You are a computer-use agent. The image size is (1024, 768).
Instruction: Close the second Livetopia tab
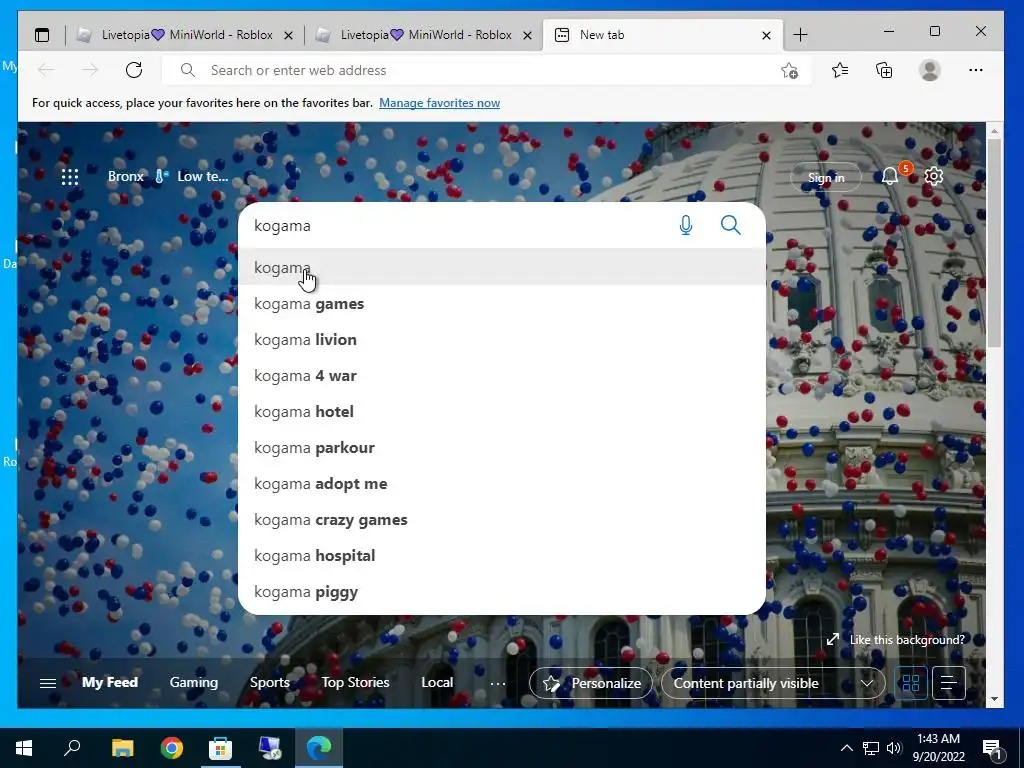click(x=528, y=35)
